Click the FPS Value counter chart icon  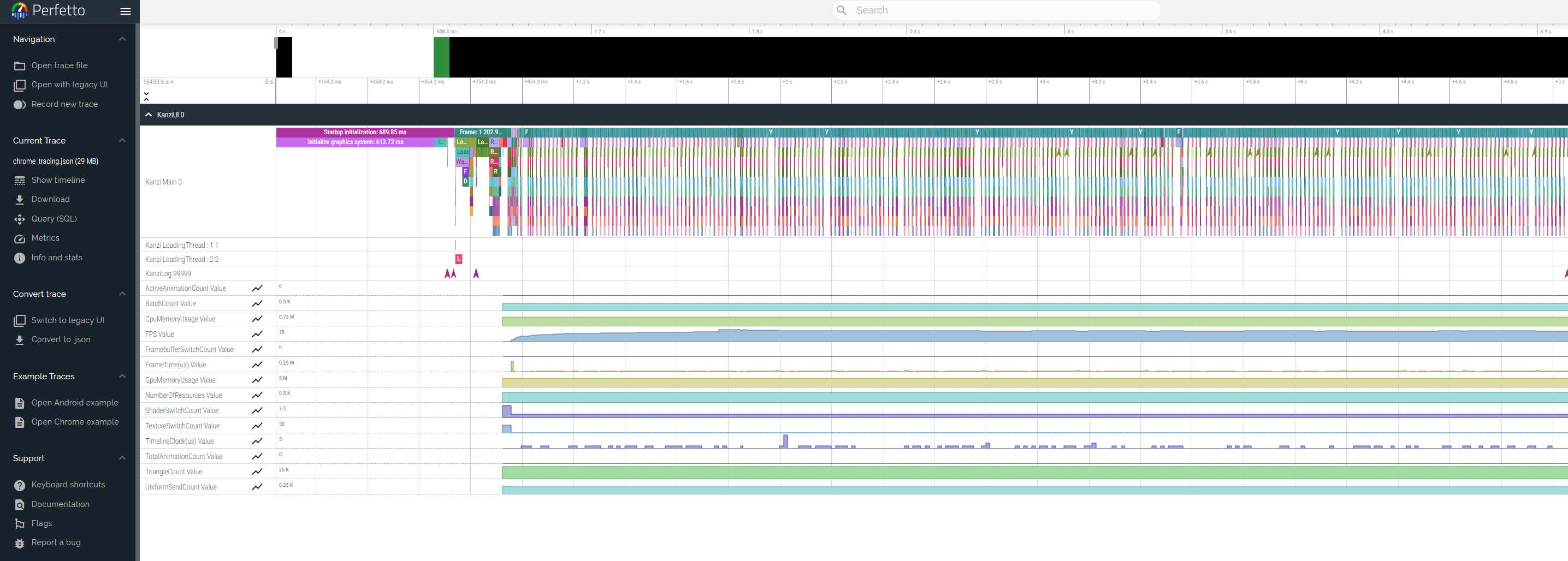click(x=257, y=334)
